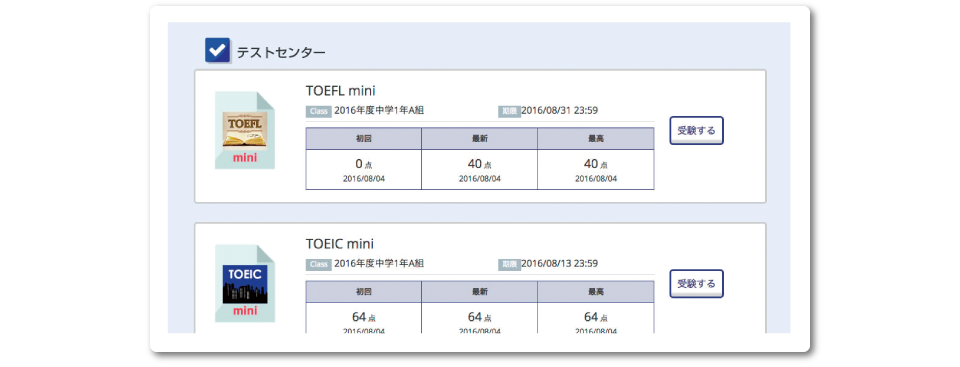960x367 pixels.
Task: Click the TOEIC mini document icon
Action: pos(245,284)
